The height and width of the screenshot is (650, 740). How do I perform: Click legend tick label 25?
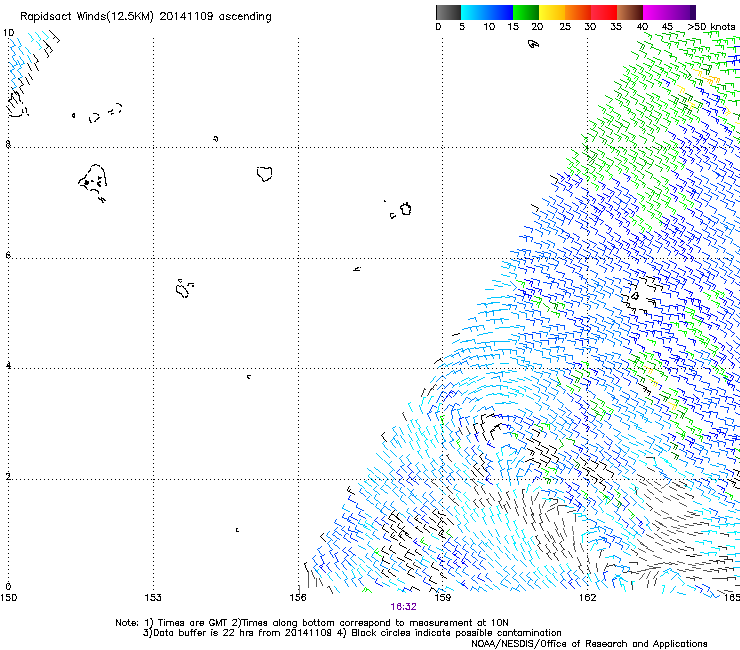tap(565, 27)
